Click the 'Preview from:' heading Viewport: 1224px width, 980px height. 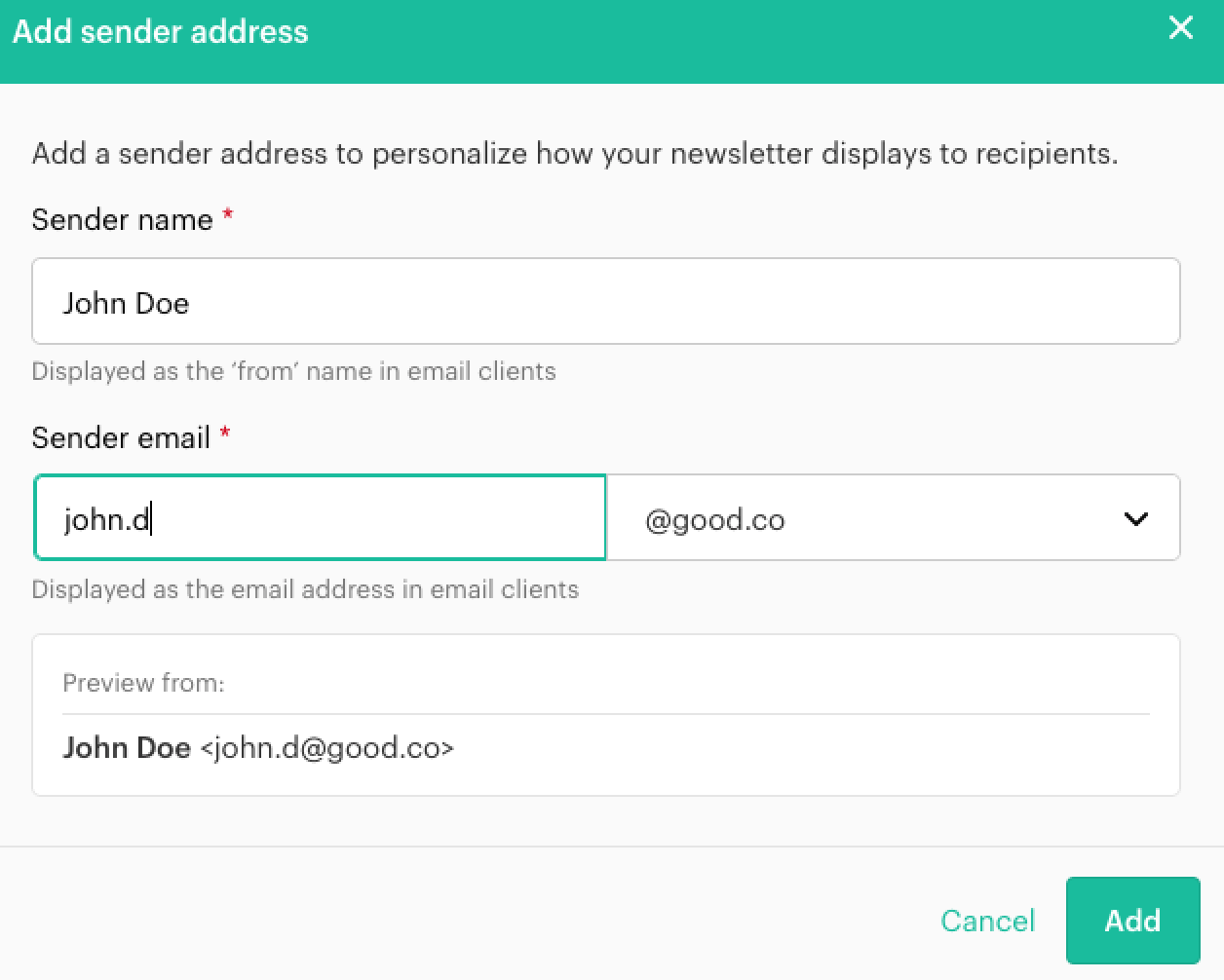point(143,683)
